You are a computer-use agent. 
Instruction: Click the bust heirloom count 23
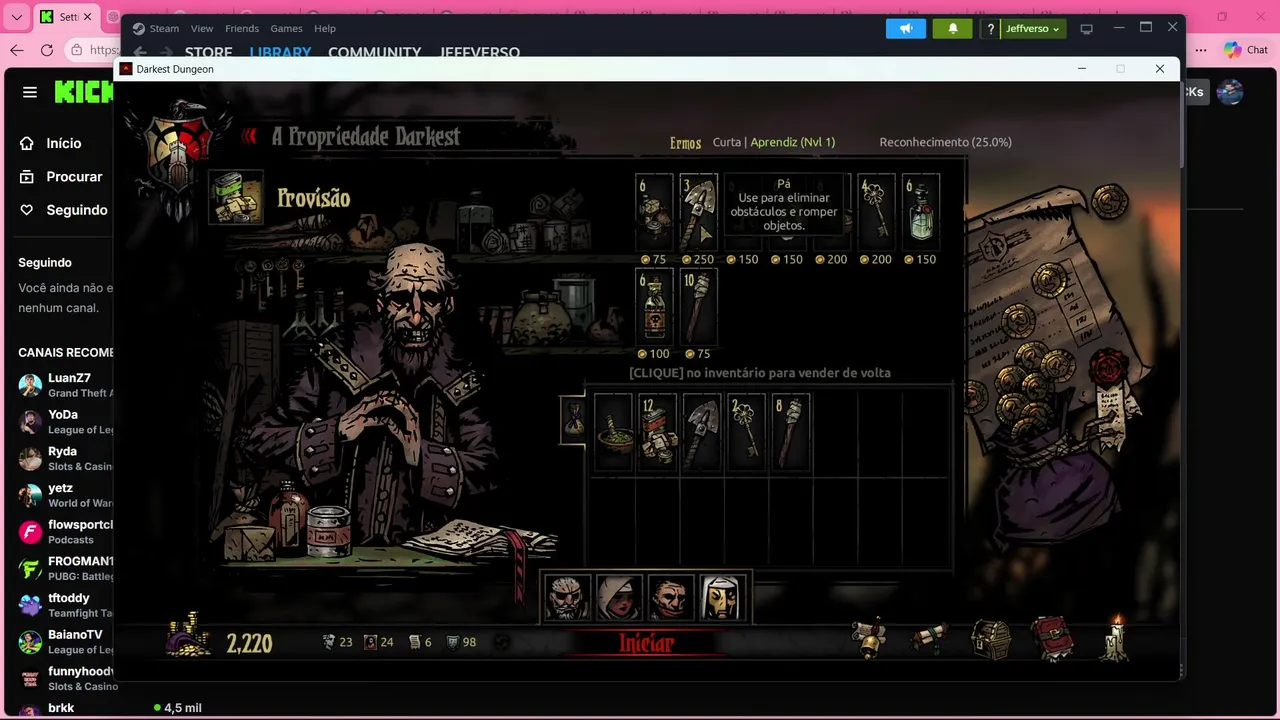point(337,642)
